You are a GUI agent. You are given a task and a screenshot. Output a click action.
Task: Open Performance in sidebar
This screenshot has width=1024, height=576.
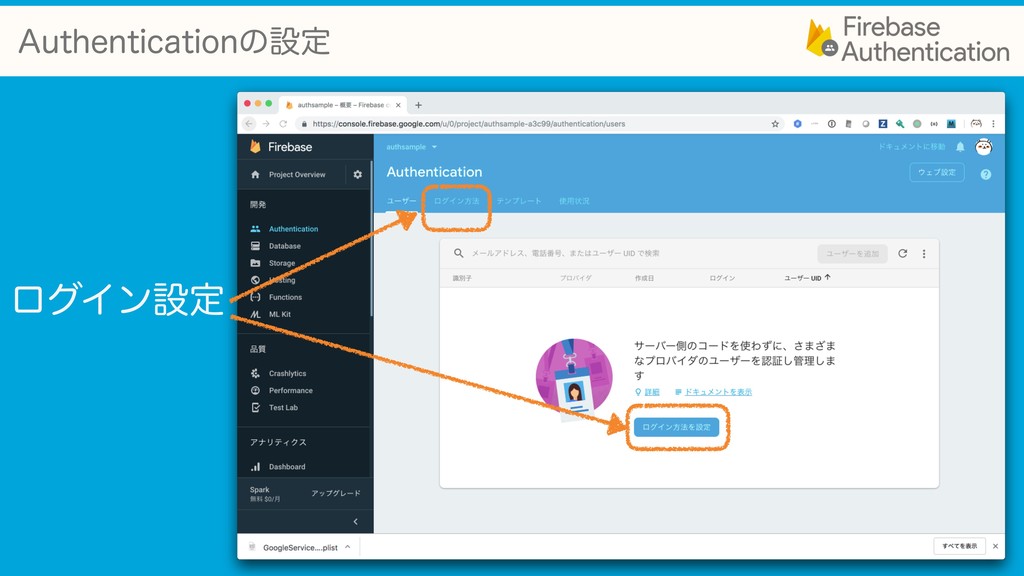[291, 391]
